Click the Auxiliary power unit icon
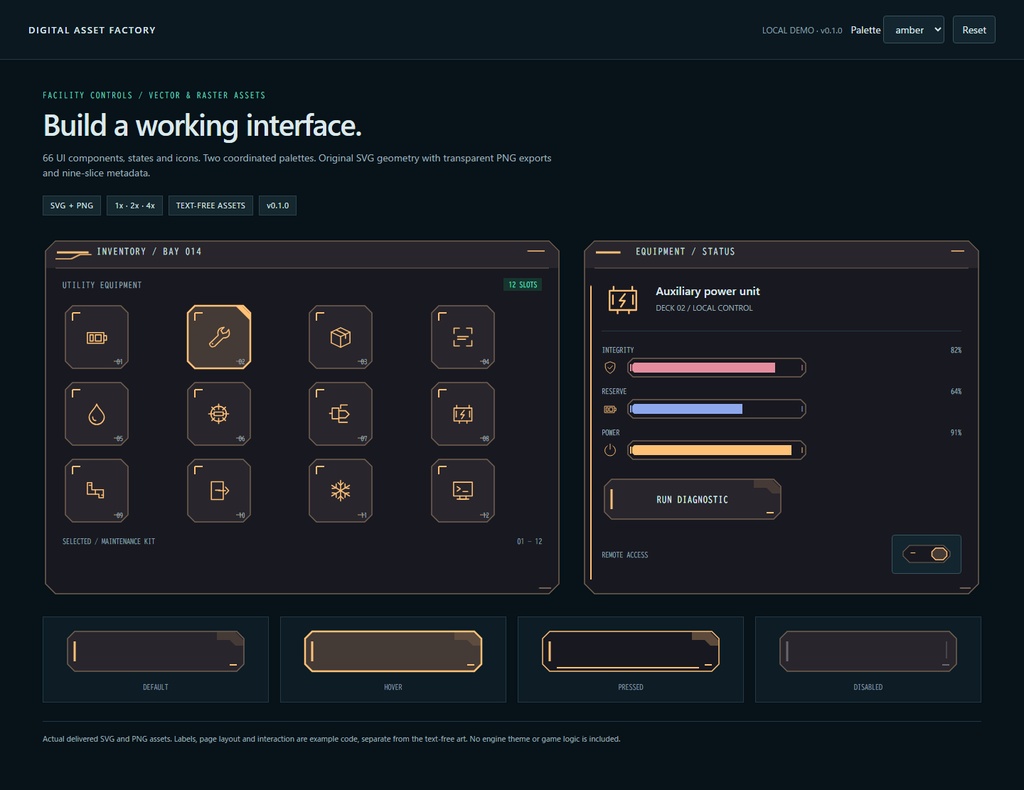The width and height of the screenshot is (1024, 790). [622, 300]
